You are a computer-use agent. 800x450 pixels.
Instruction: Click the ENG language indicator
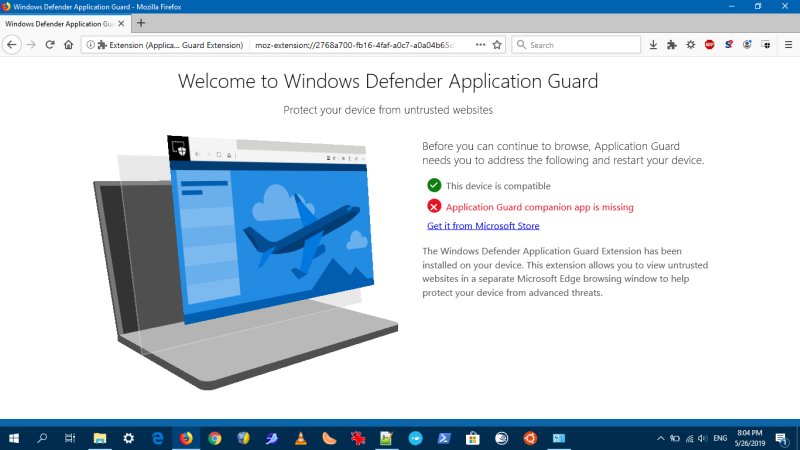pos(720,438)
